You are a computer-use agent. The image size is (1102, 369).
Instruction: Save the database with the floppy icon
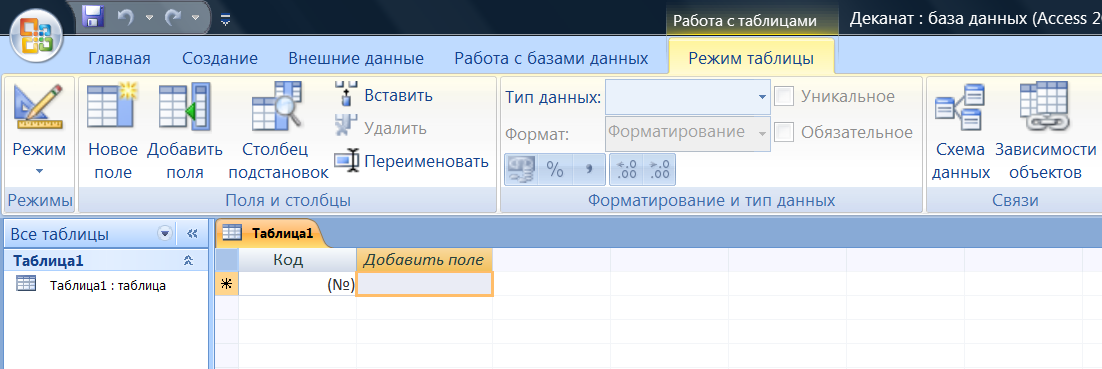tap(93, 17)
